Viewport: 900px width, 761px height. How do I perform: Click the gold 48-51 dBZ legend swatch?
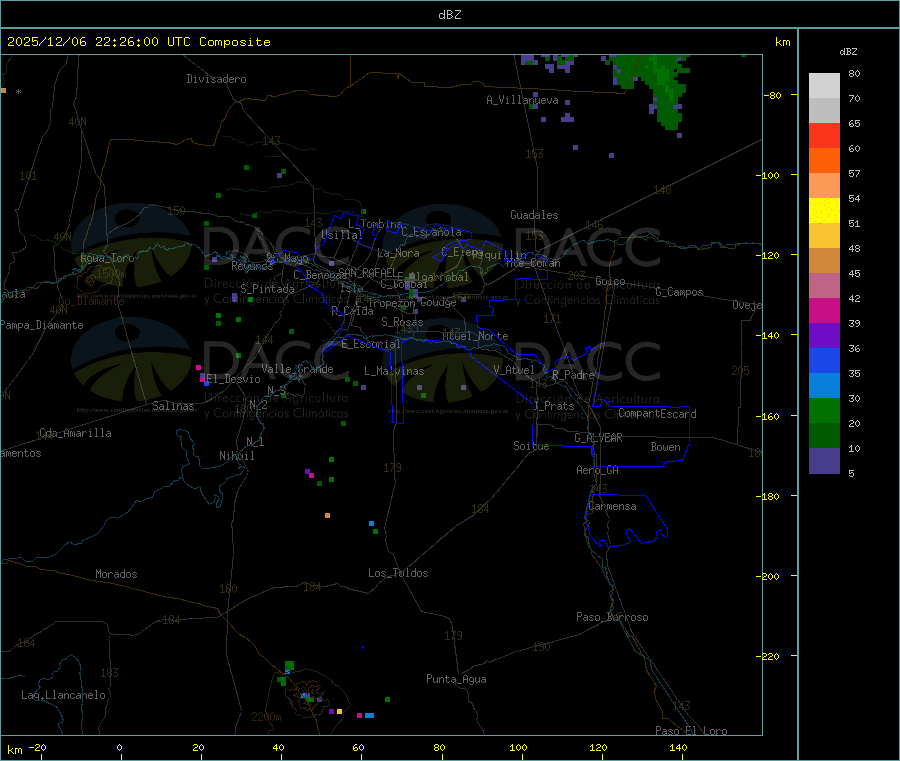point(824,236)
